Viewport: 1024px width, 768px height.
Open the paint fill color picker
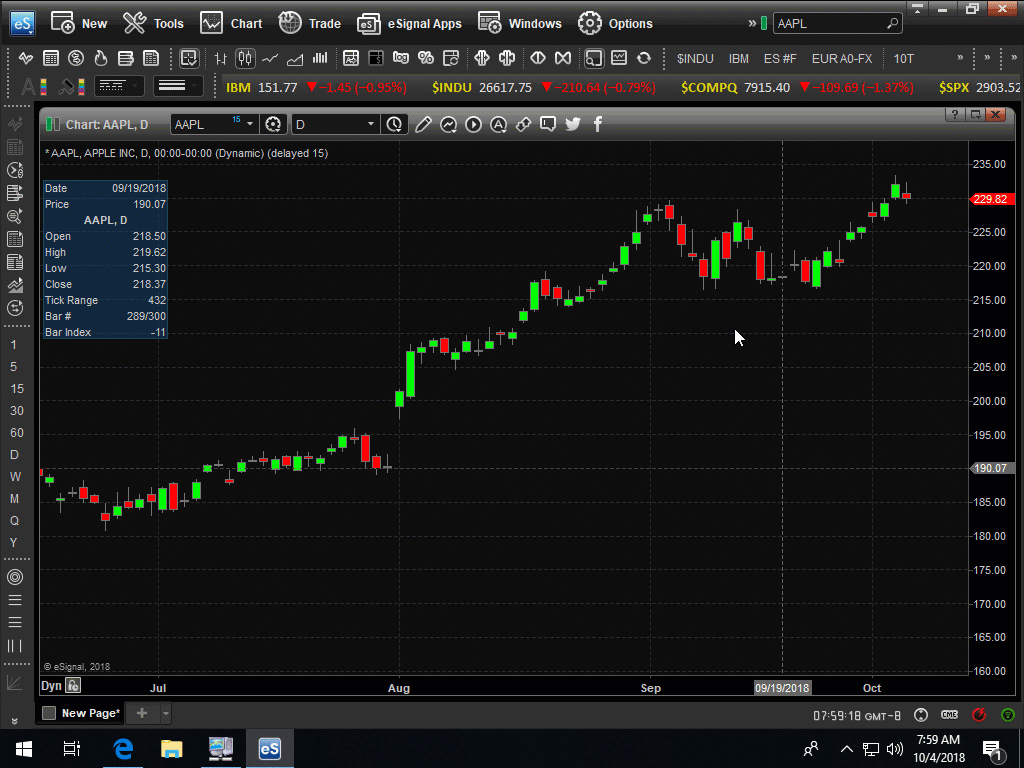click(x=72, y=86)
